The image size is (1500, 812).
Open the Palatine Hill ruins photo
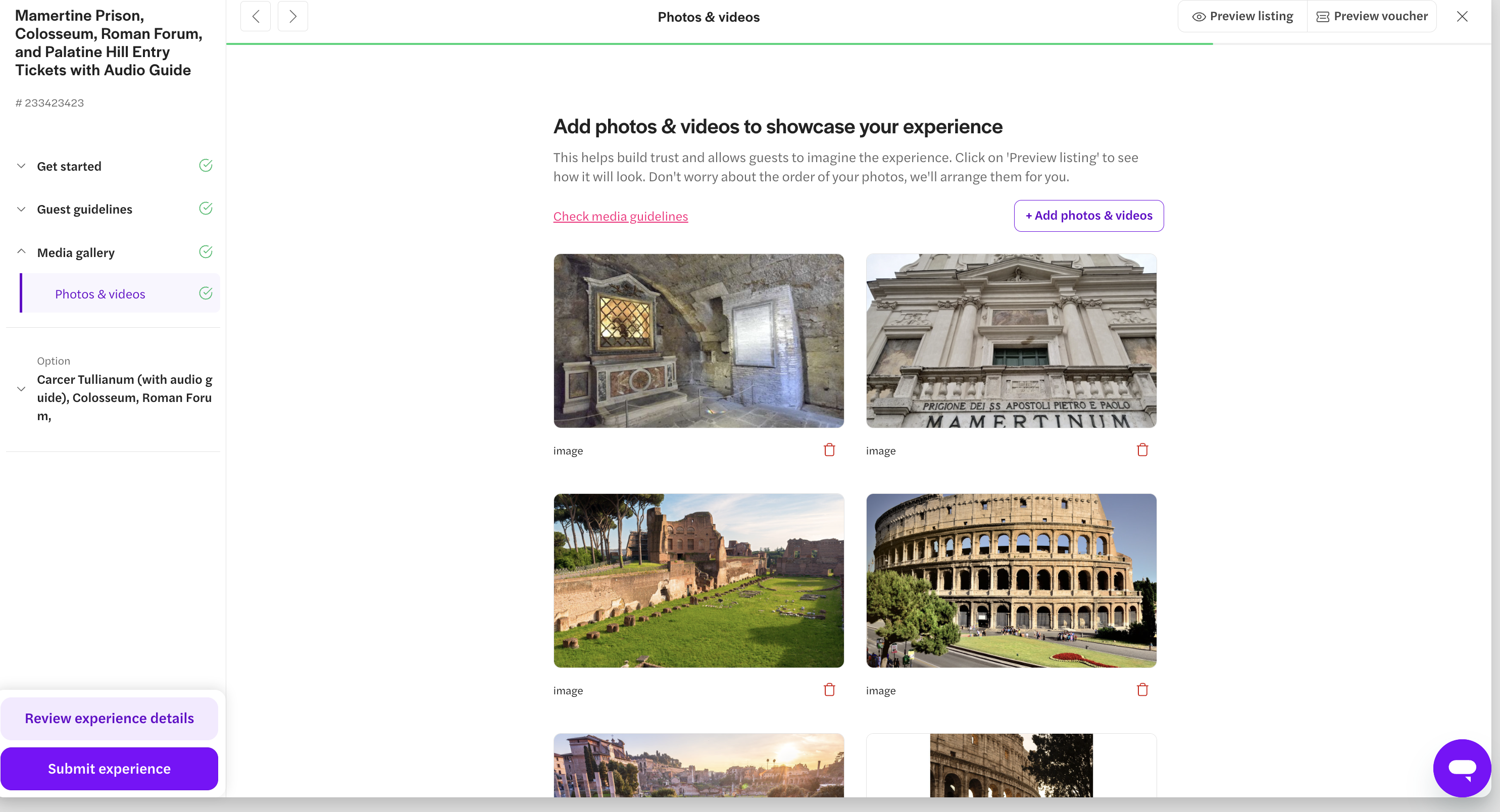698,580
